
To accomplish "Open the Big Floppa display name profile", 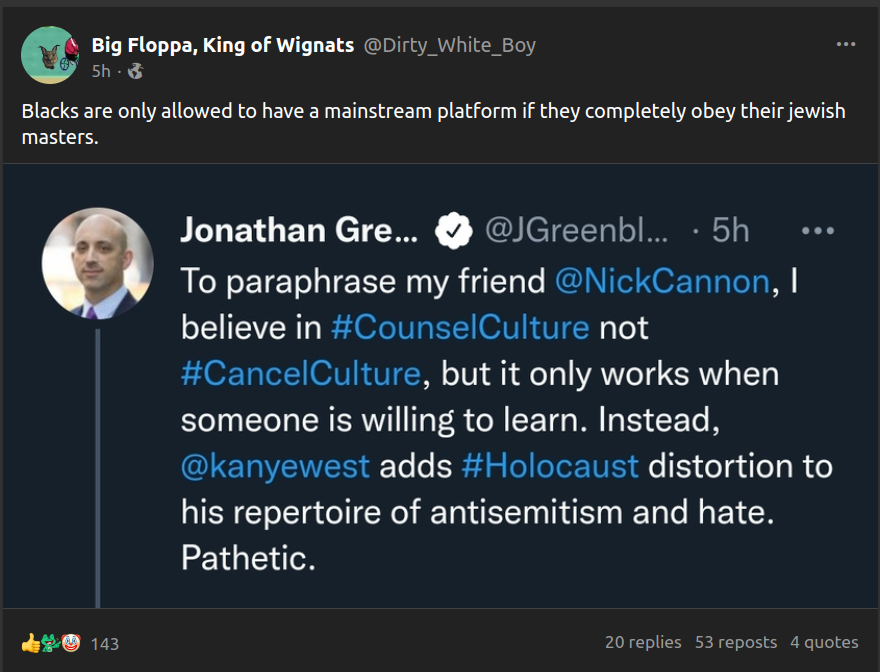I will pos(222,45).
